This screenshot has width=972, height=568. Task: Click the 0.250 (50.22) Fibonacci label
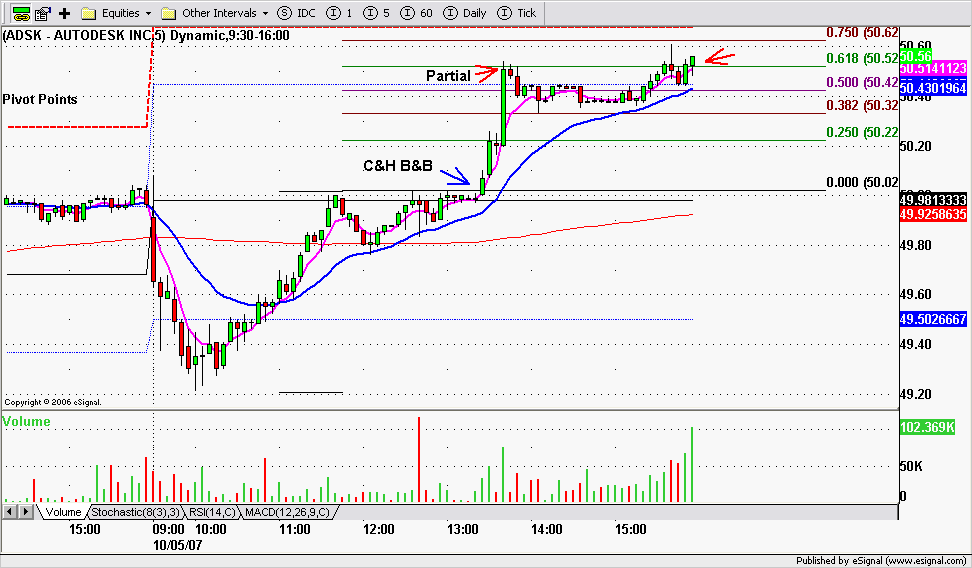pos(862,132)
